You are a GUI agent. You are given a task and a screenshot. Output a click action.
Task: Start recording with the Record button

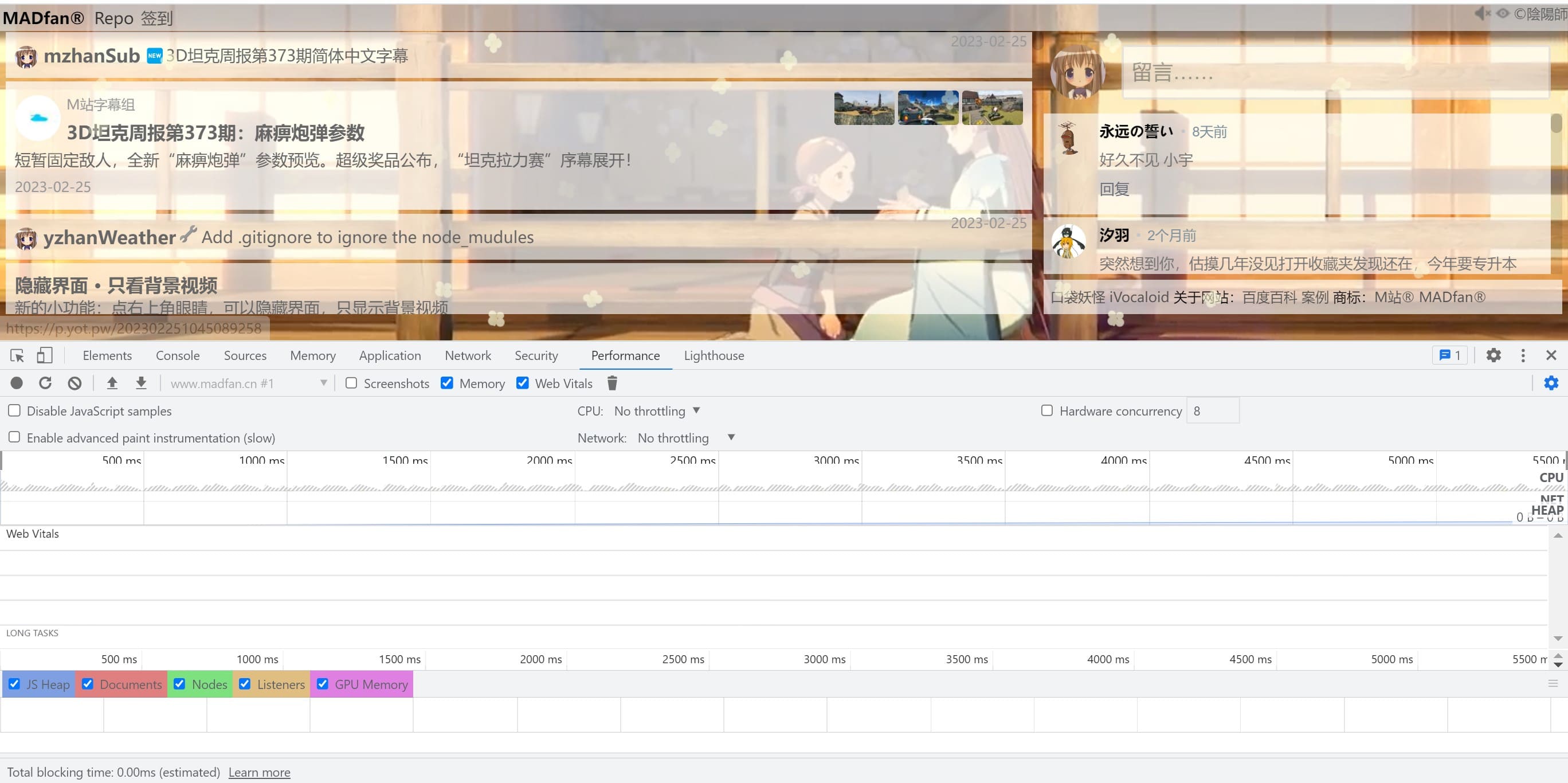(x=17, y=383)
